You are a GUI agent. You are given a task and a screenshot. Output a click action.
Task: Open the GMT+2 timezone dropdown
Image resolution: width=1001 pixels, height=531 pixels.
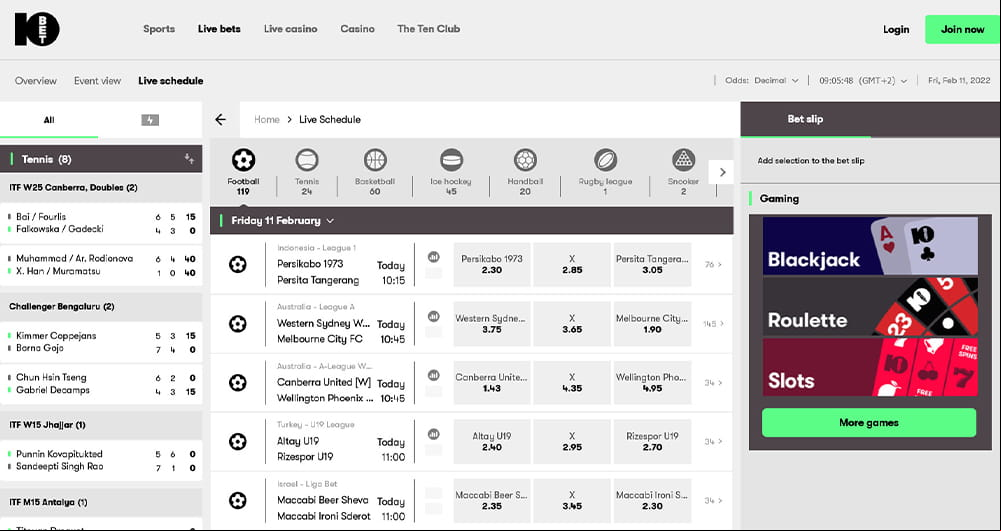863,80
